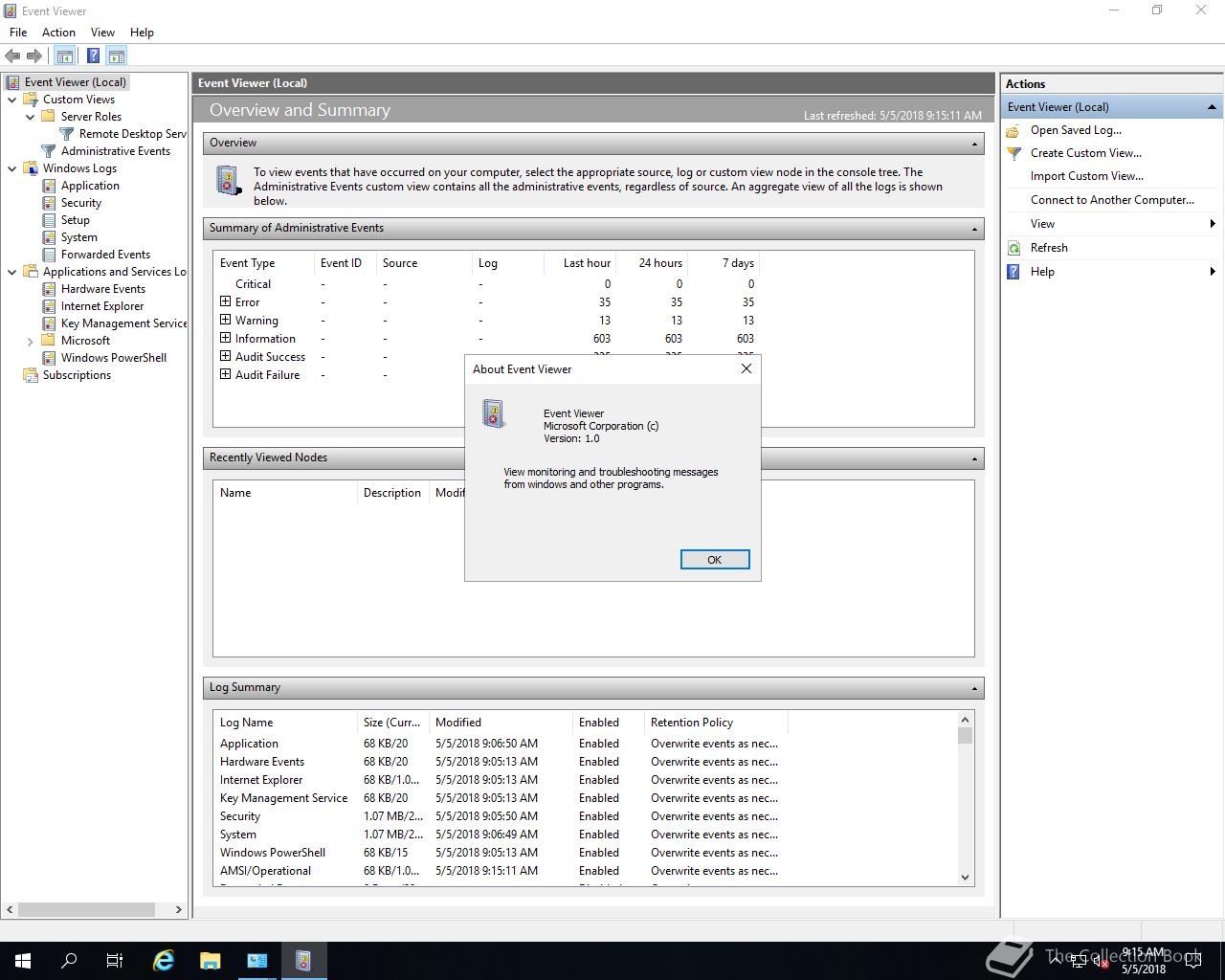Click console tree horizontal scrollbar right arrow
The width and height of the screenshot is (1225, 980).
[178, 909]
